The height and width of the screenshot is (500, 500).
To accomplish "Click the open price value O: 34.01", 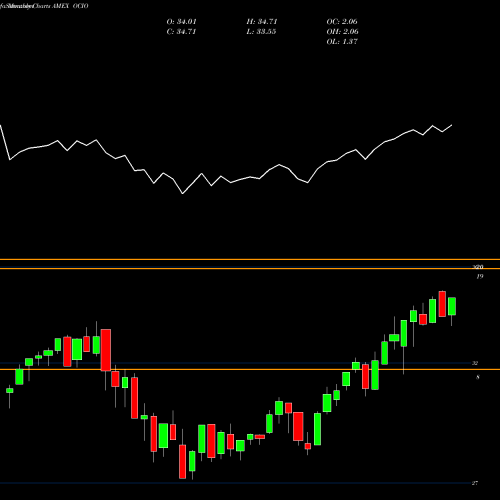I will pyautogui.click(x=181, y=22).
